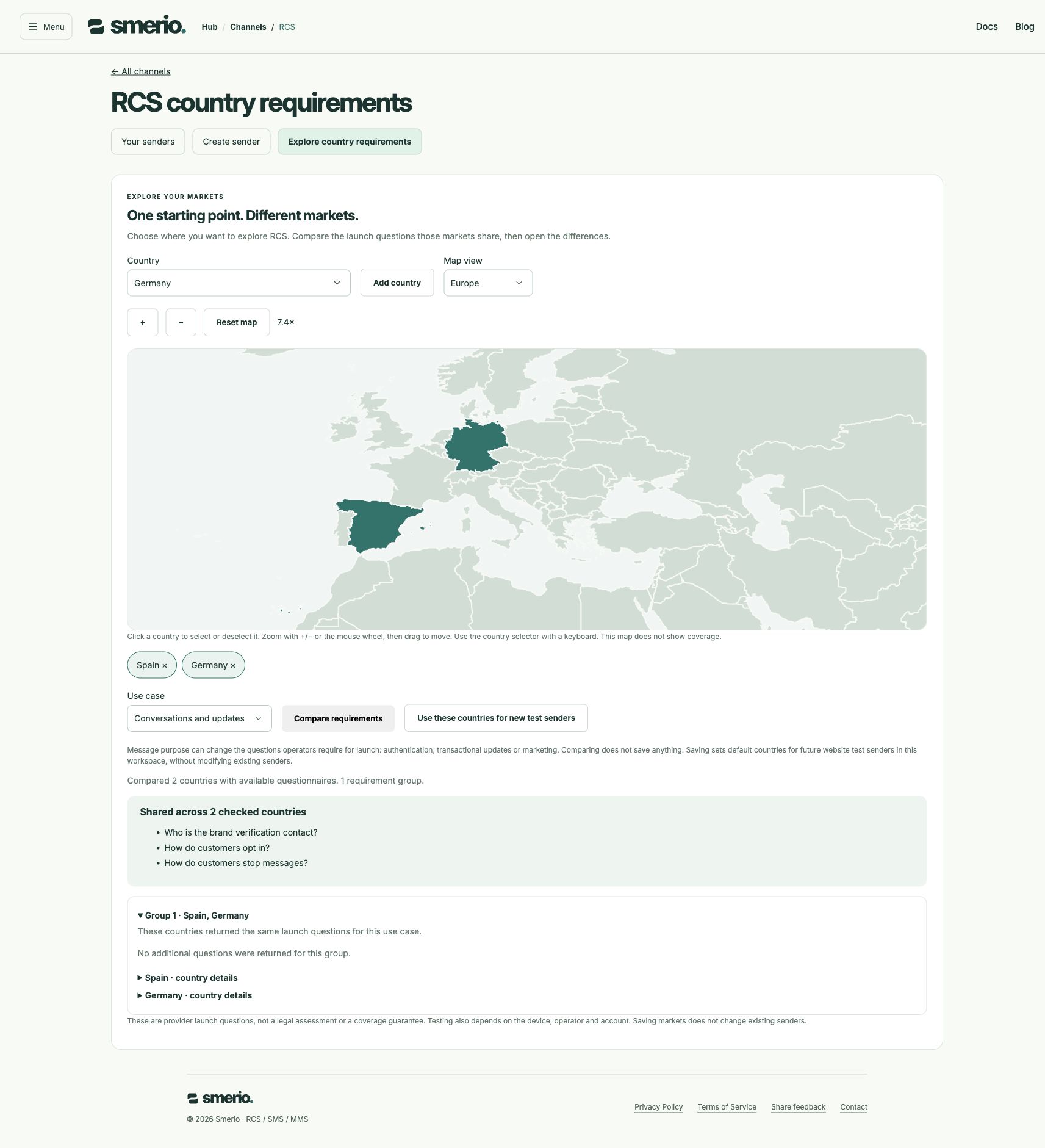Image resolution: width=1045 pixels, height=1148 pixels.
Task: Open the Blog link in the header
Action: point(1024,27)
